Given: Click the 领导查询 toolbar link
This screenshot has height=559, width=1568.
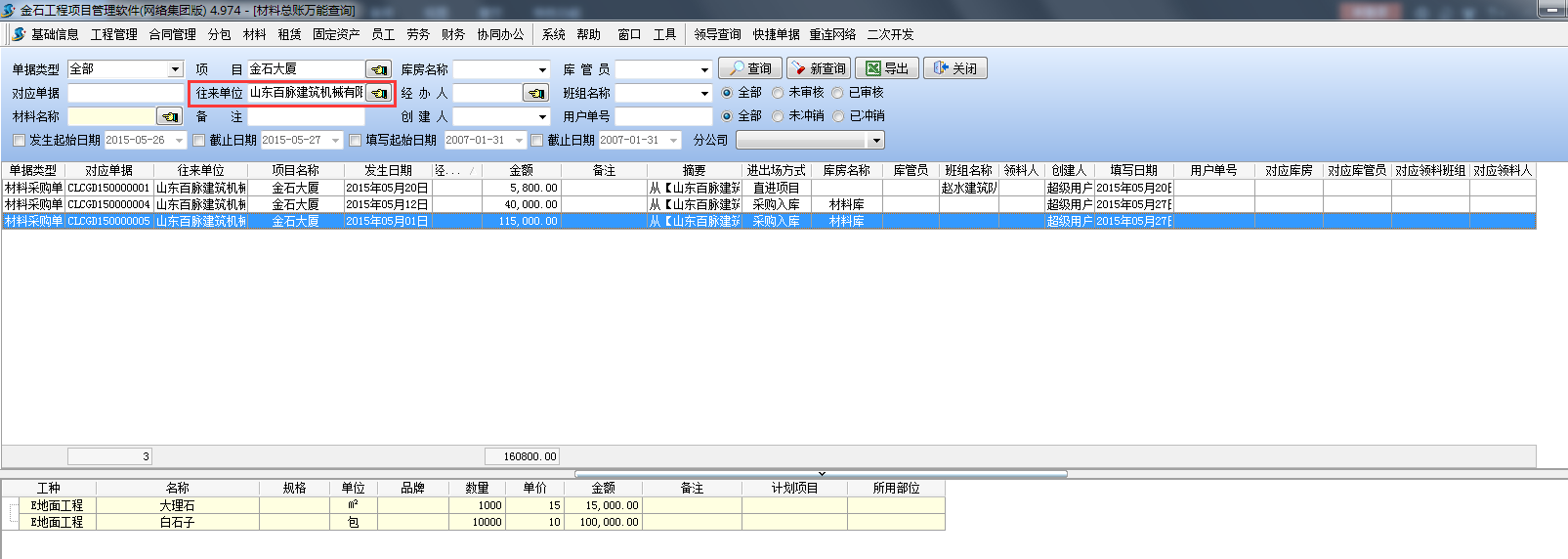Looking at the screenshot, I should tap(717, 34).
